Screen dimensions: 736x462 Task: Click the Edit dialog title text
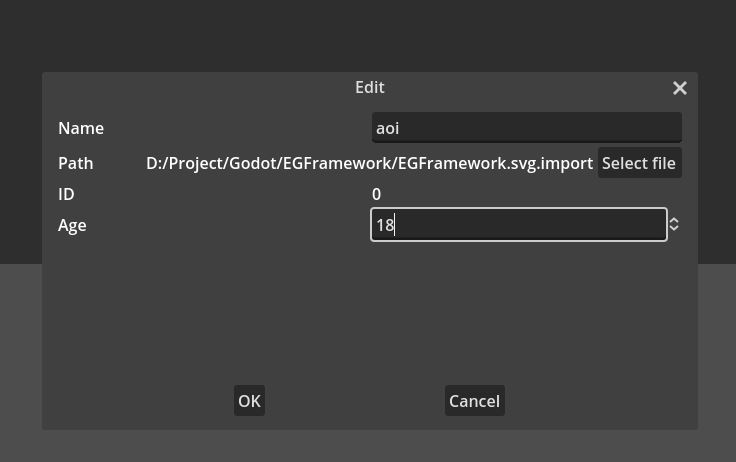(x=369, y=88)
